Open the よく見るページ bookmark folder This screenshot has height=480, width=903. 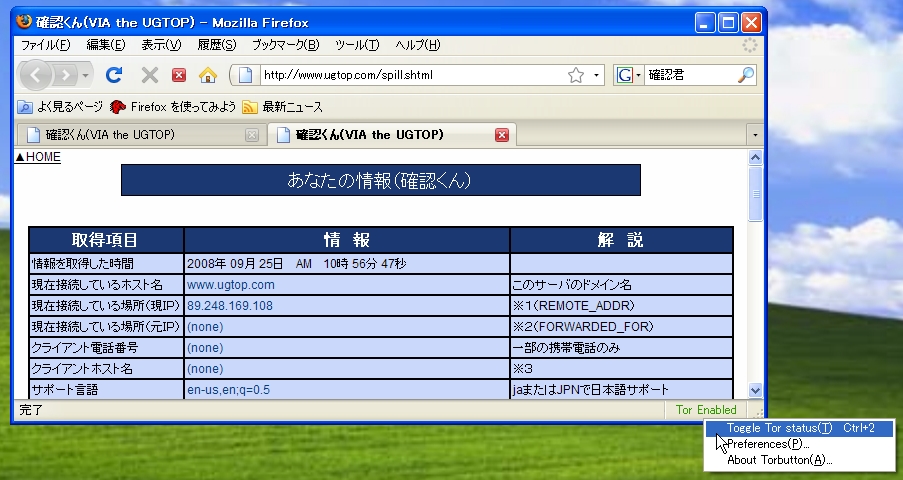pos(60,107)
